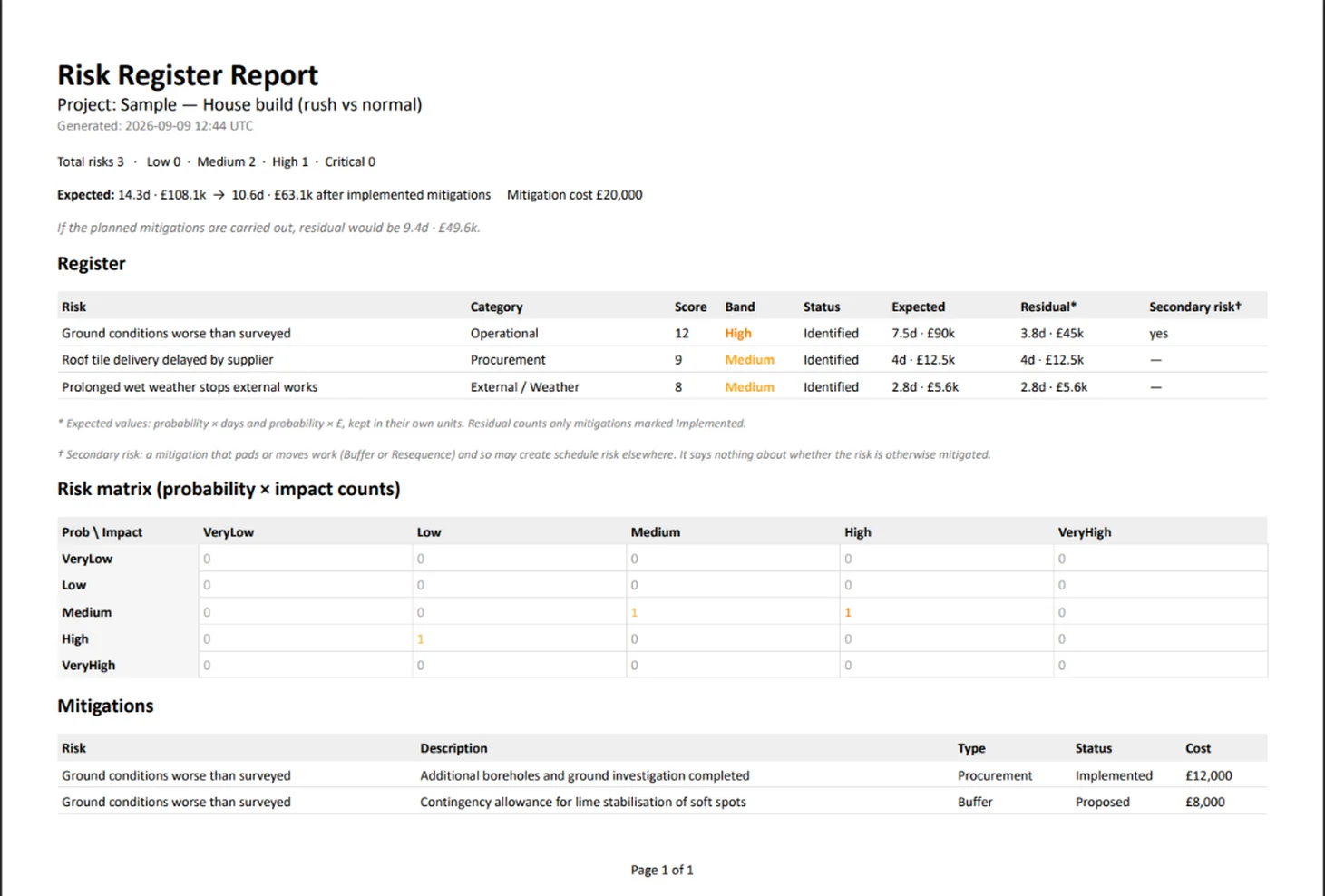Screen dimensions: 1325x896
Task: Click the "Risk Register Report" title
Action: 188,74
